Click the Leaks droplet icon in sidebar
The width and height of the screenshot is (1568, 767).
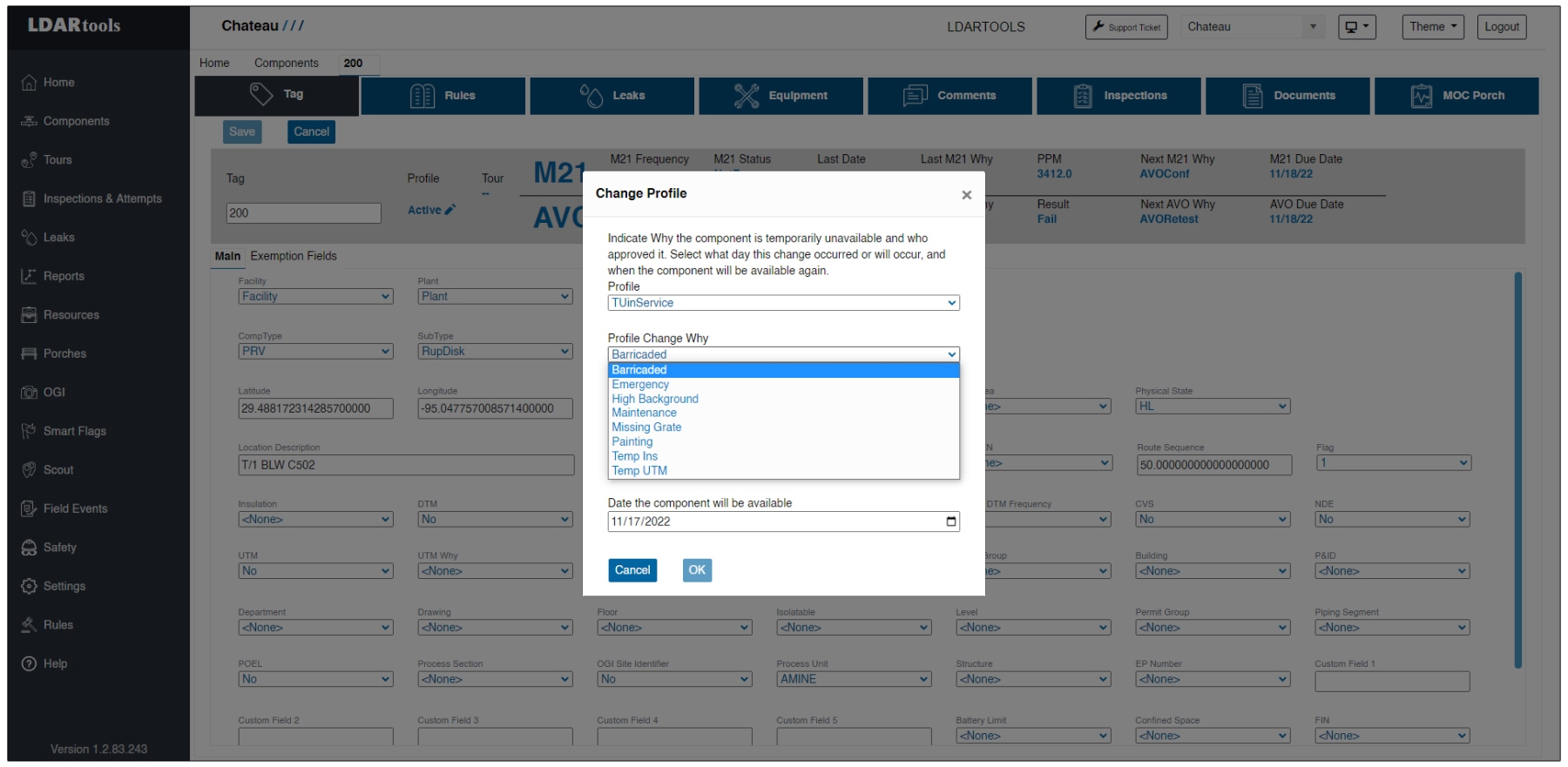click(x=29, y=238)
